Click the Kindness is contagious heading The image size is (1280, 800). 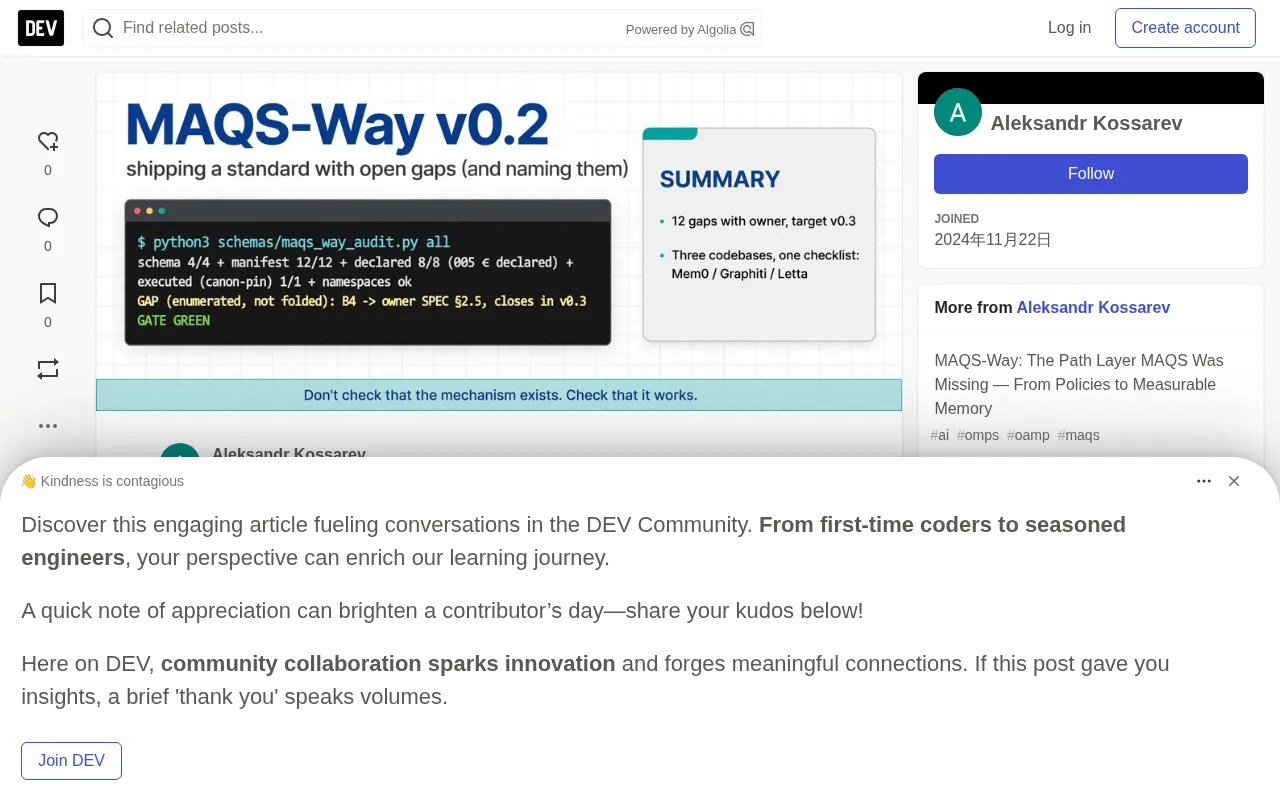click(102, 481)
